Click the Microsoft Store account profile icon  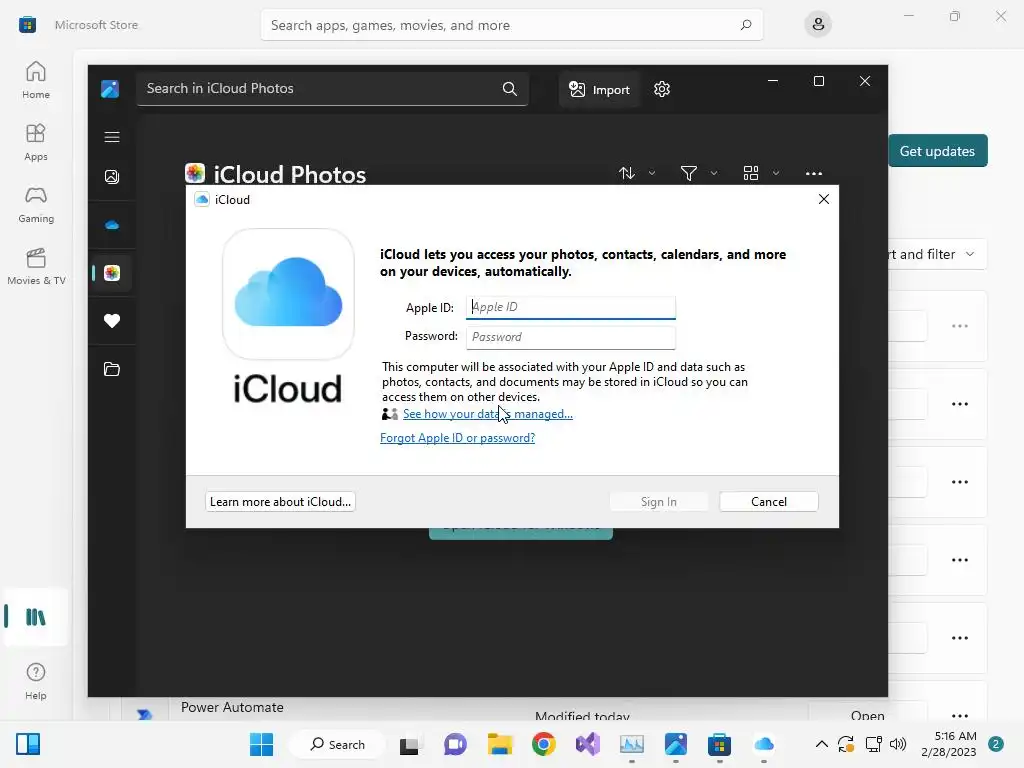point(818,25)
